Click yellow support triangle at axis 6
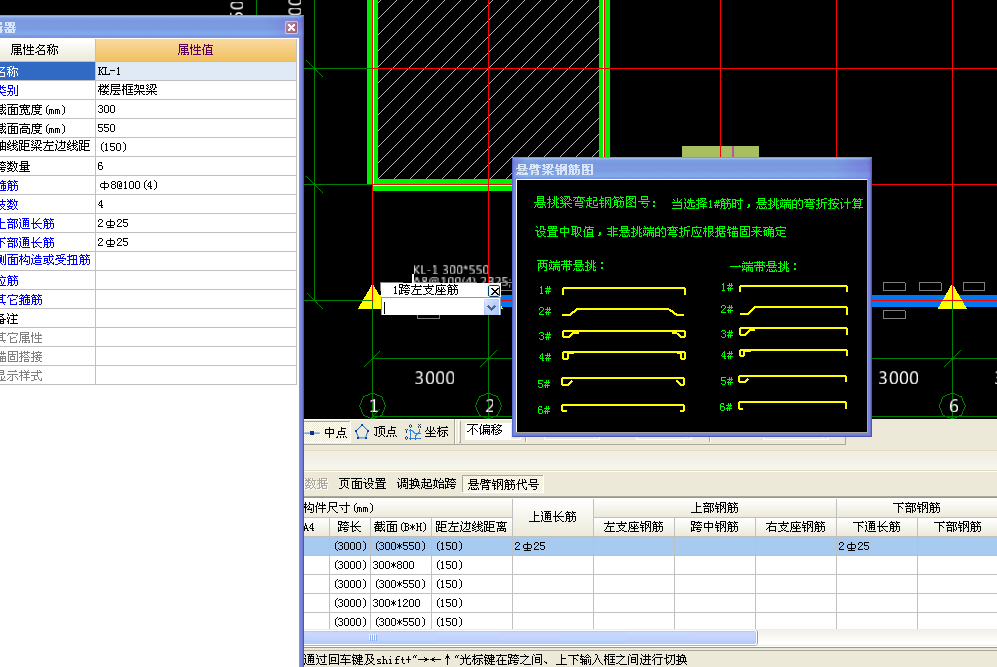 (952, 298)
